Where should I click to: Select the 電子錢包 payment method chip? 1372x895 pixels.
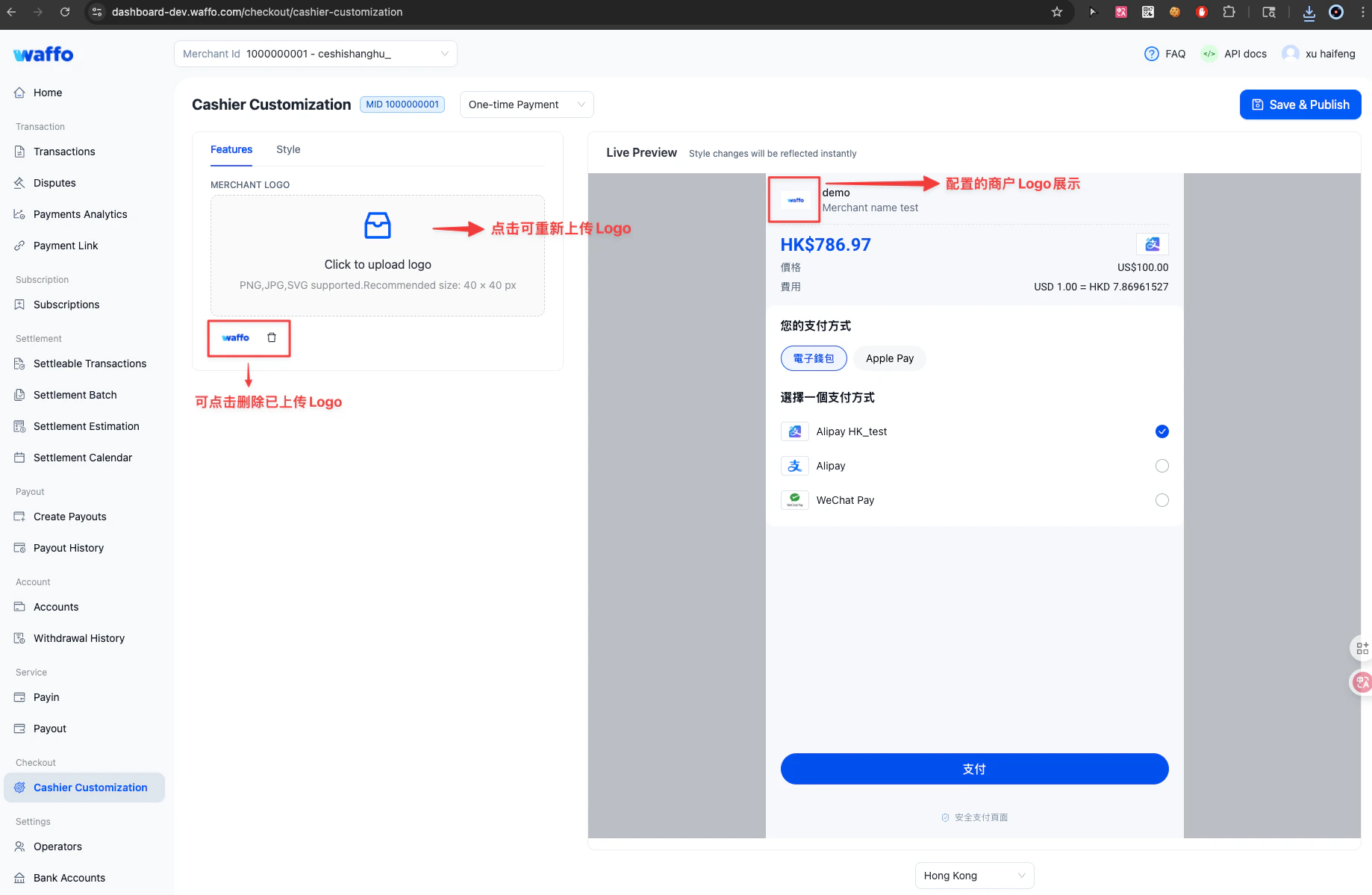coord(814,358)
